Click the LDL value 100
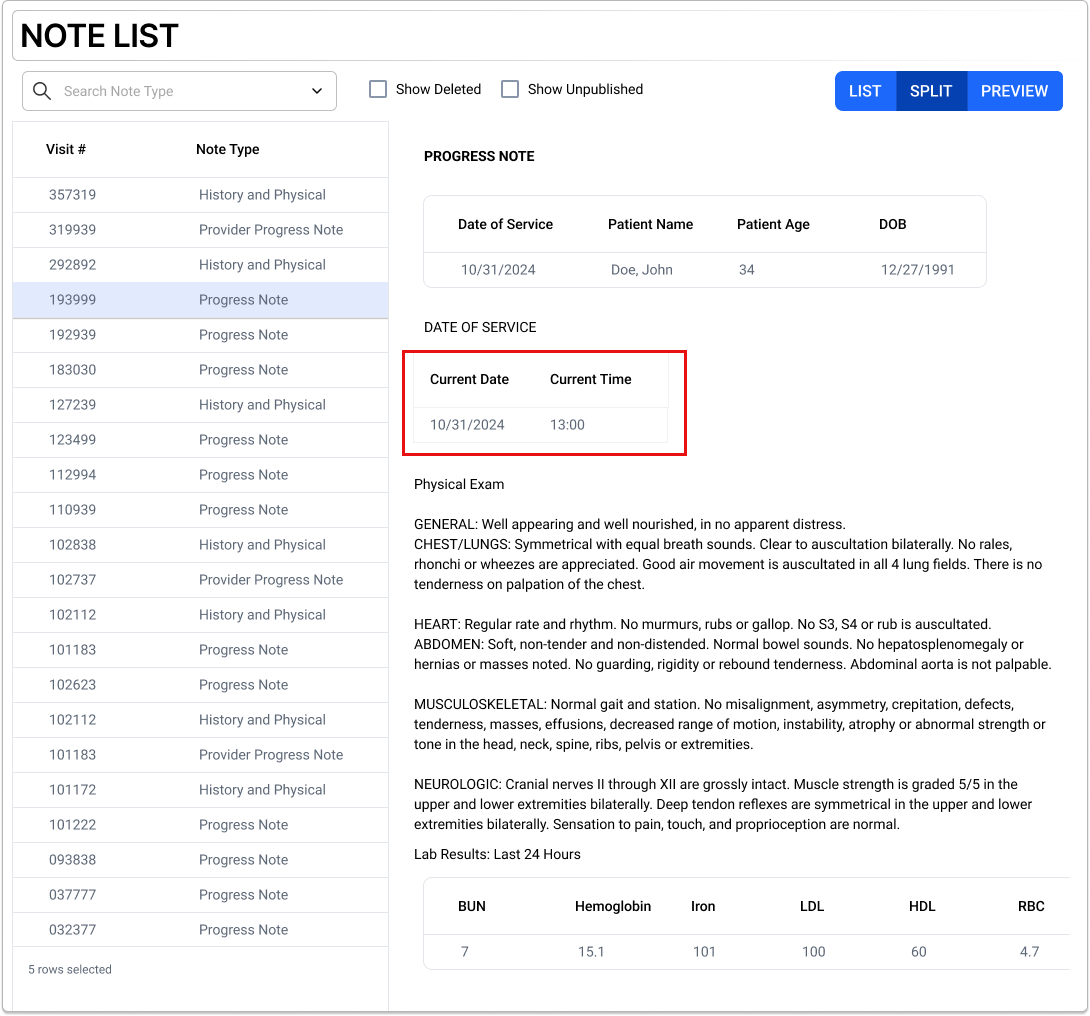 click(814, 952)
